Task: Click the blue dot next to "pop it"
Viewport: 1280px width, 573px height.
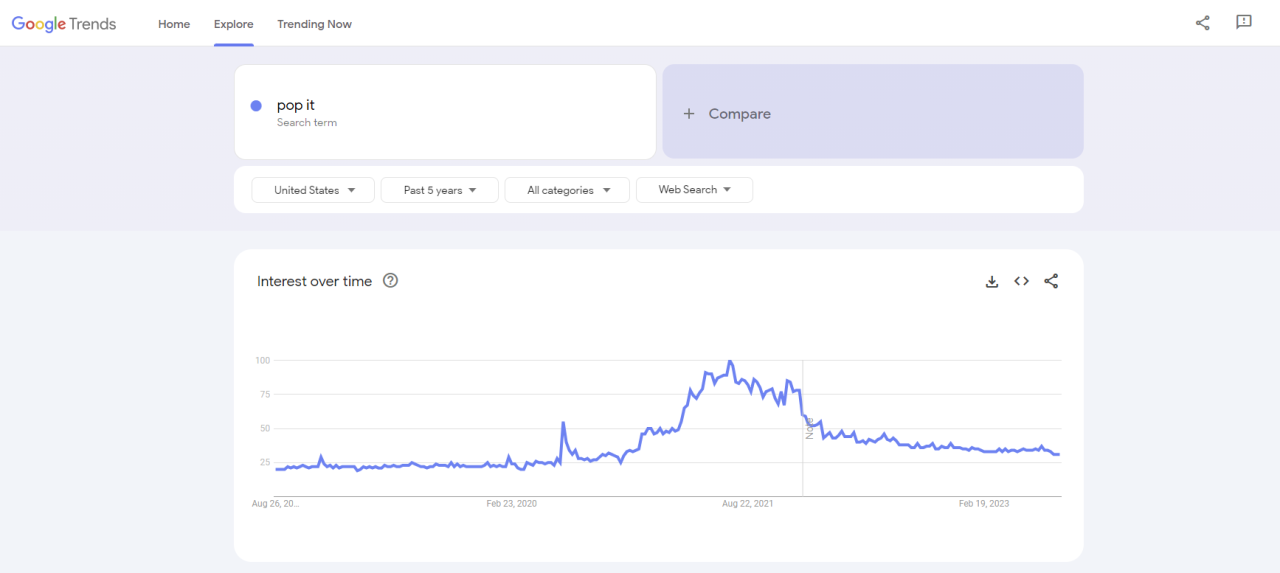Action: point(256,106)
